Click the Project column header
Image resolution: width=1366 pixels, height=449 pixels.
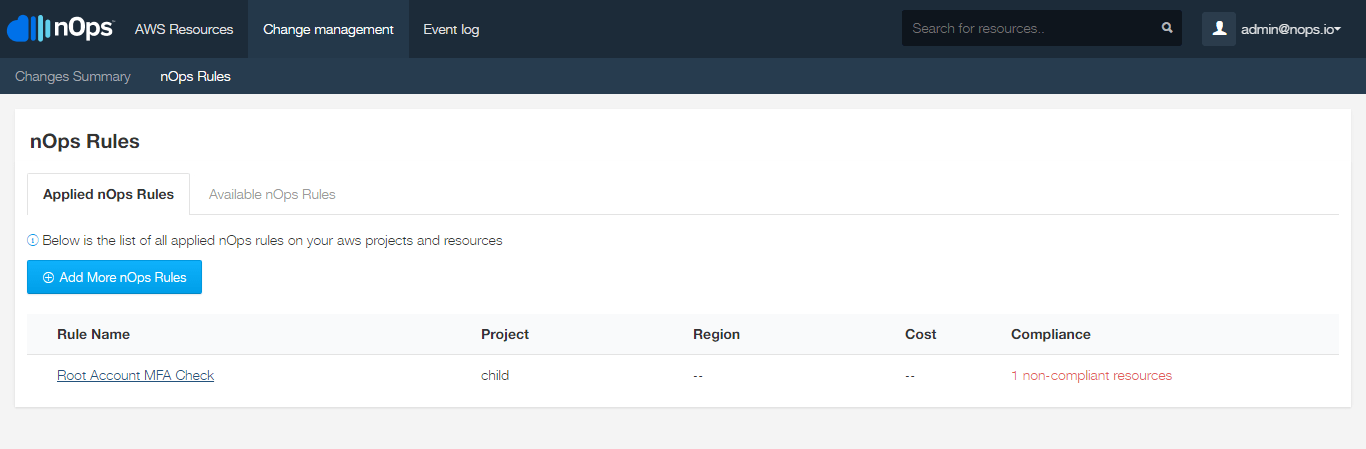click(505, 334)
